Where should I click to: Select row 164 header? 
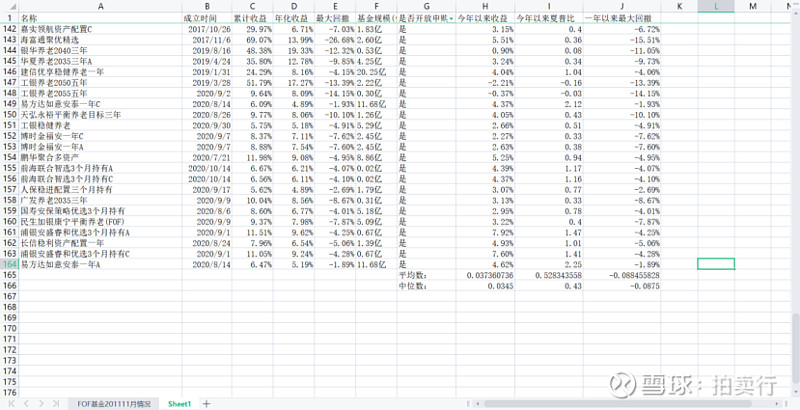pyautogui.click(x=8, y=263)
